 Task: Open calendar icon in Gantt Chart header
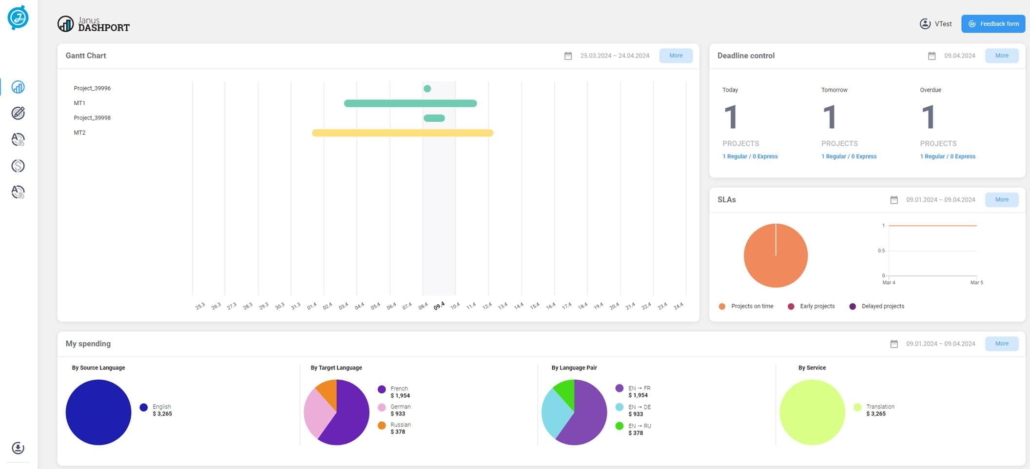568,56
